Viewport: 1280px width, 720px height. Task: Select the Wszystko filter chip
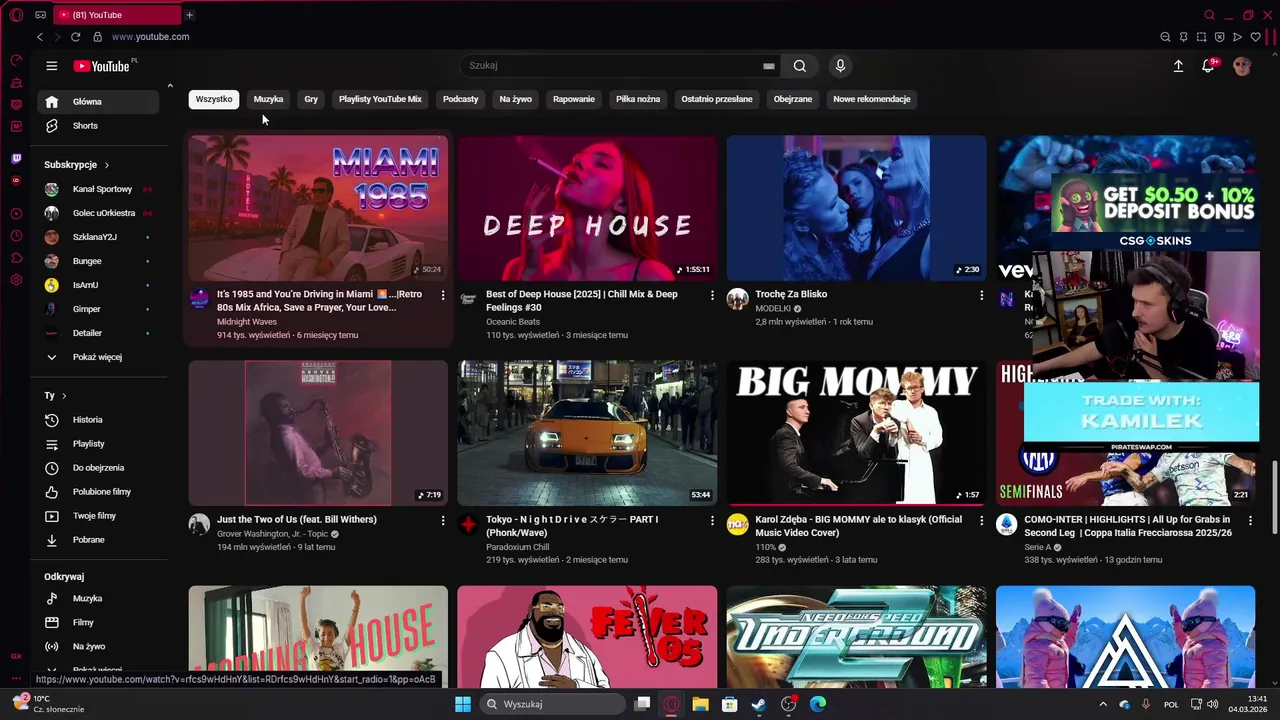pos(214,99)
